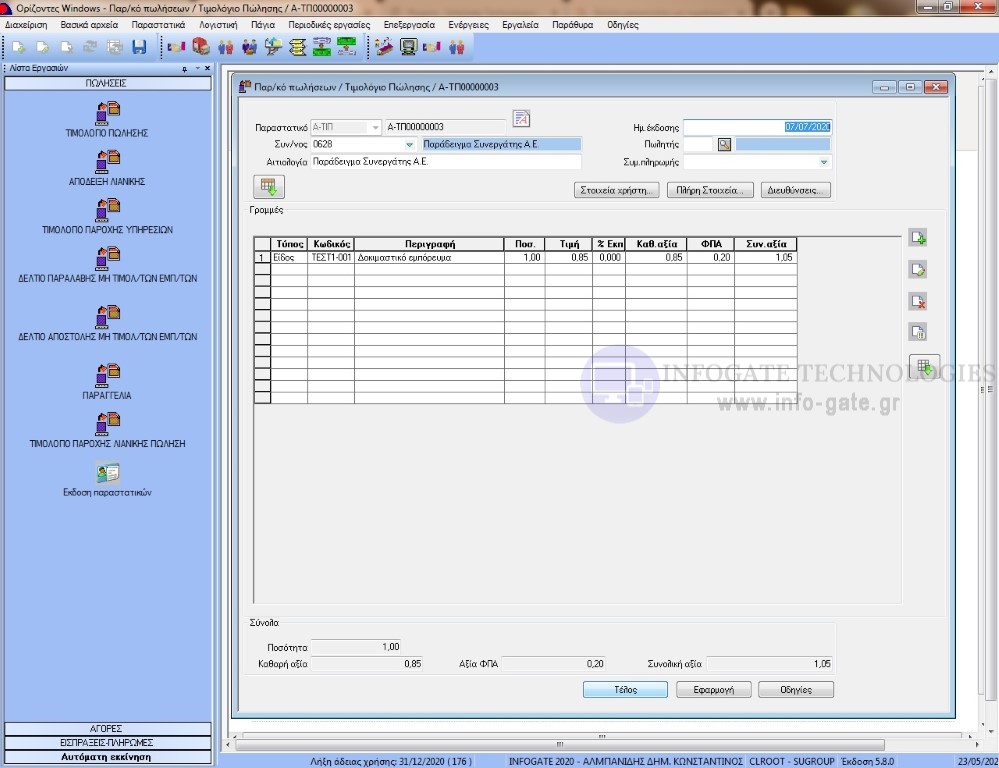Click the add new line icon beside grid
The width and height of the screenshot is (999, 768).
click(x=918, y=237)
